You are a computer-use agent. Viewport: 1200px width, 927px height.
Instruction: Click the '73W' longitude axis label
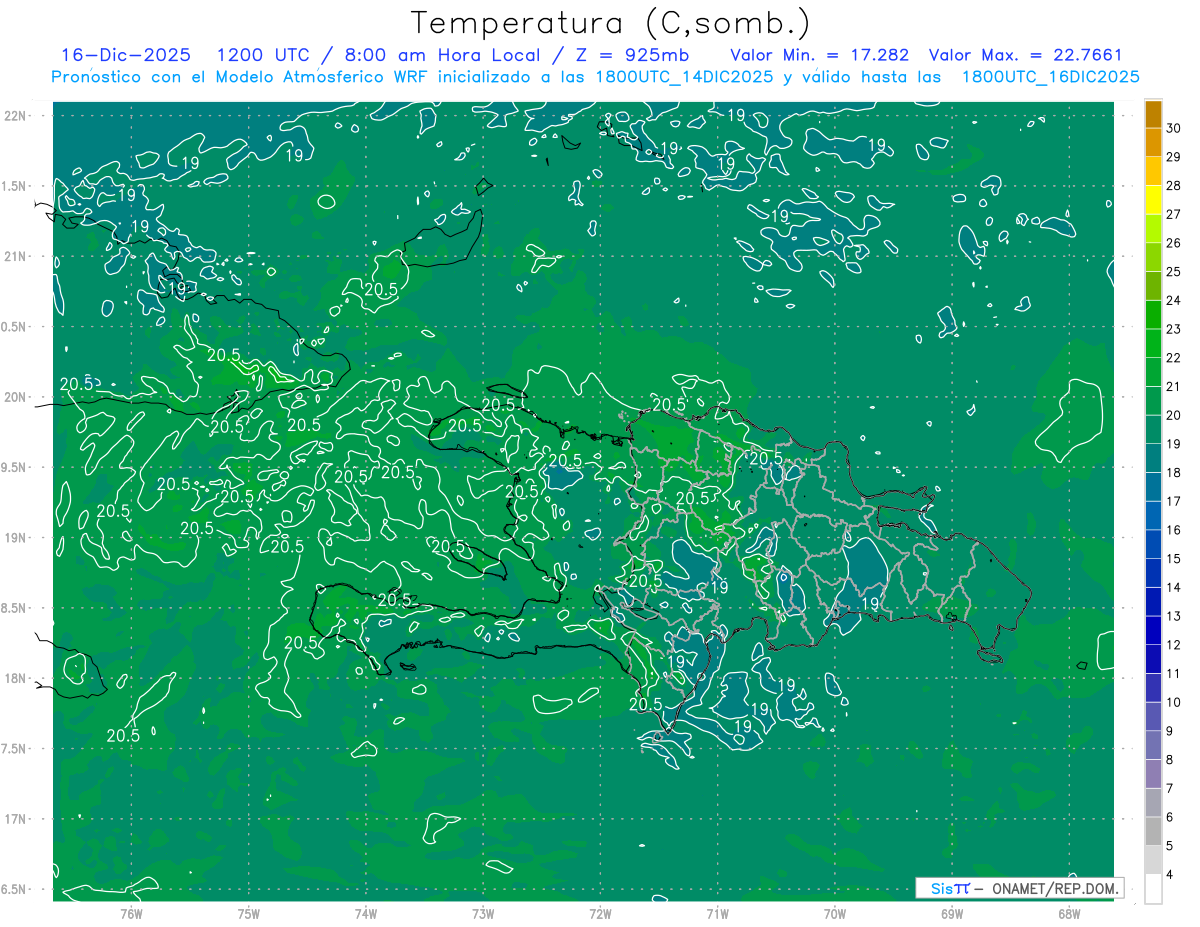point(483,915)
